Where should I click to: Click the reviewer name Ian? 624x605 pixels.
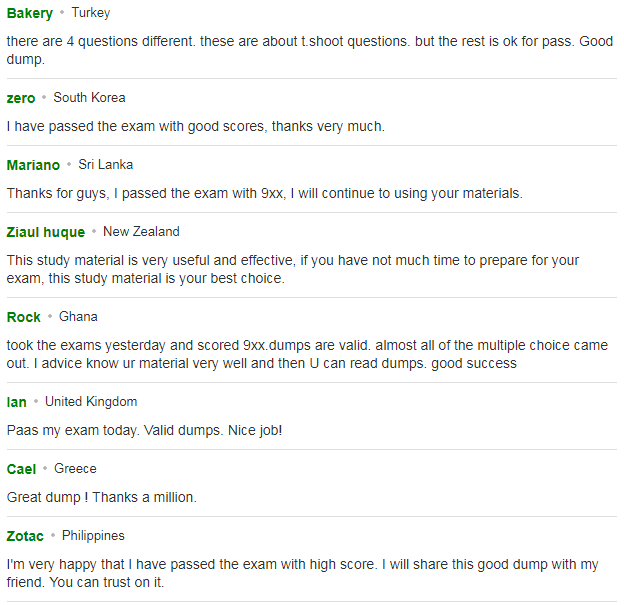[x=16, y=402]
